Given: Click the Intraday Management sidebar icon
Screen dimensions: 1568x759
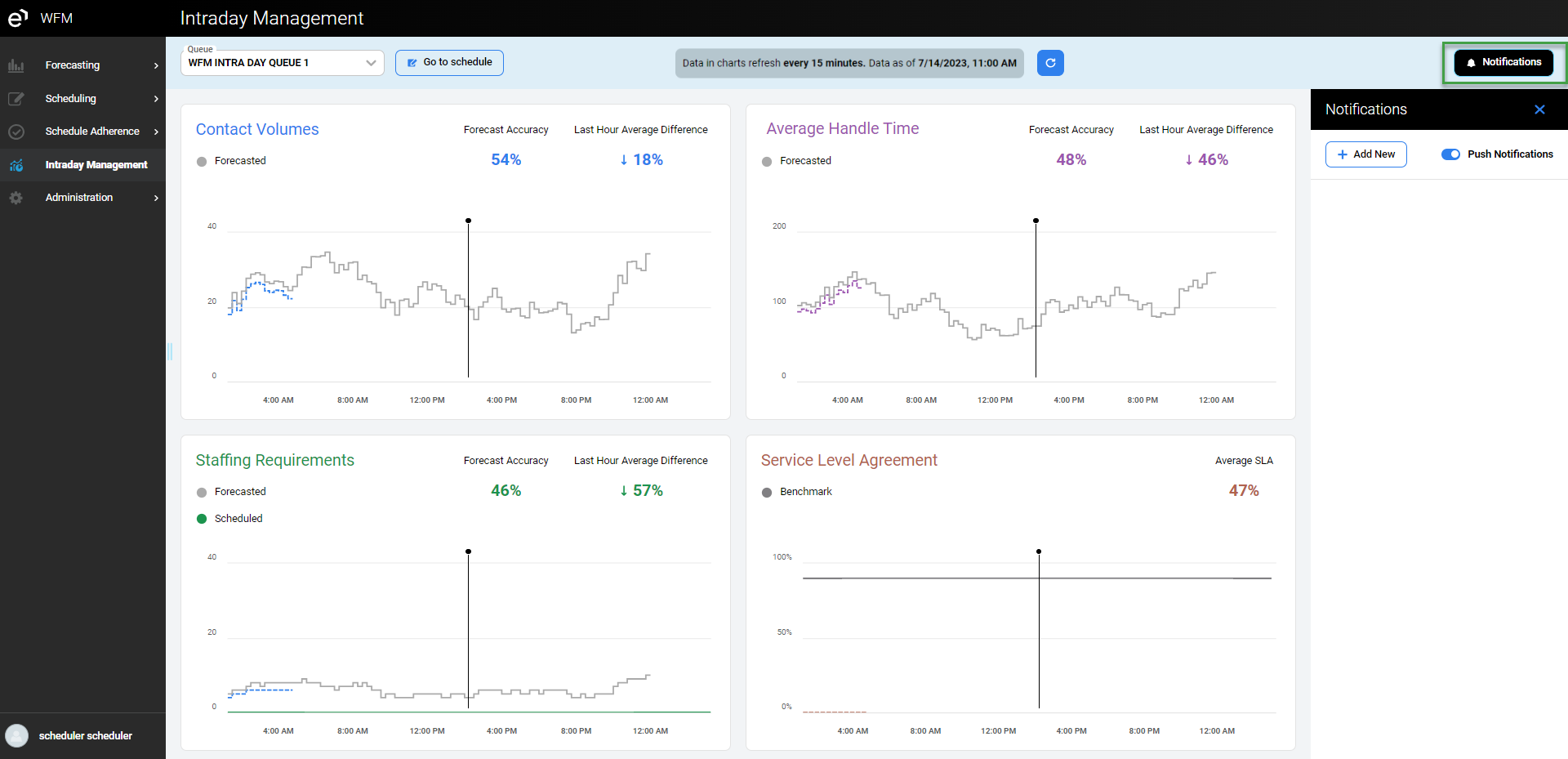Looking at the screenshot, I should [16, 165].
